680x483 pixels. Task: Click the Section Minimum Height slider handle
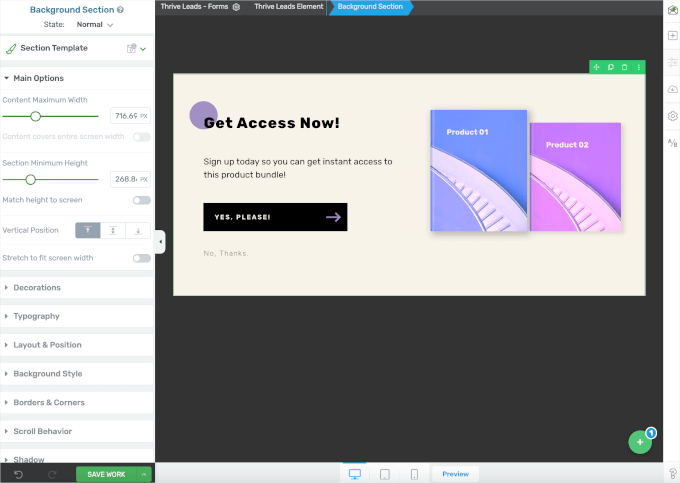[x=30, y=179]
